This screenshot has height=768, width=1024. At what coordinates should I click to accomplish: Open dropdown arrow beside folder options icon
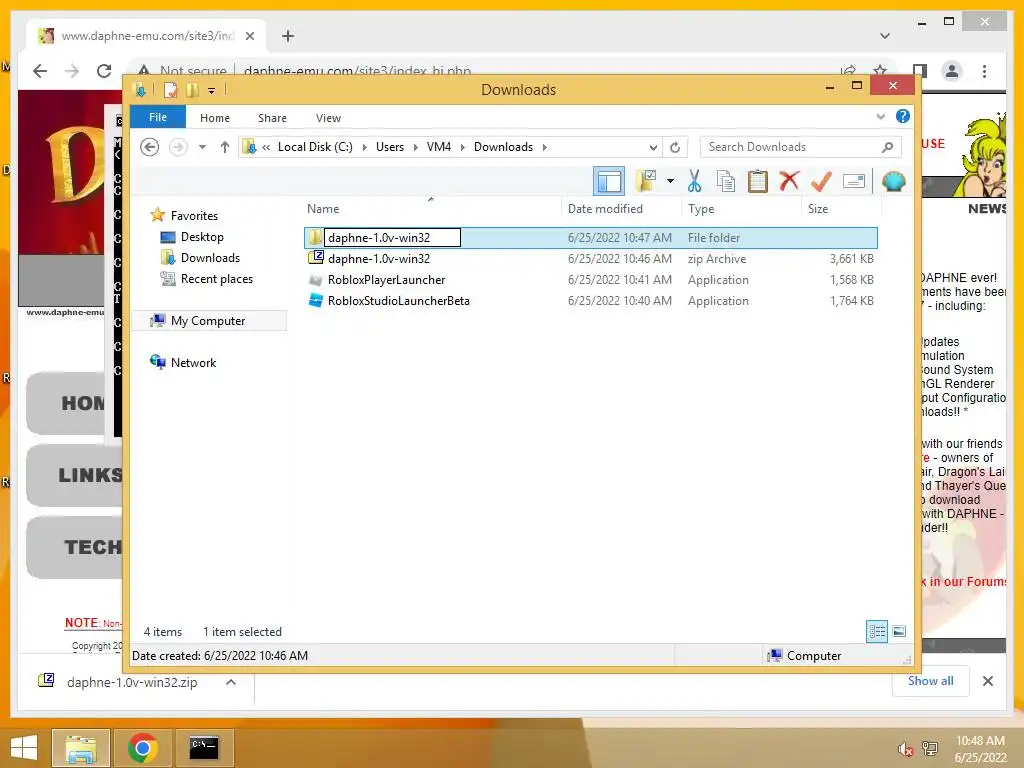pyautogui.click(x=670, y=181)
